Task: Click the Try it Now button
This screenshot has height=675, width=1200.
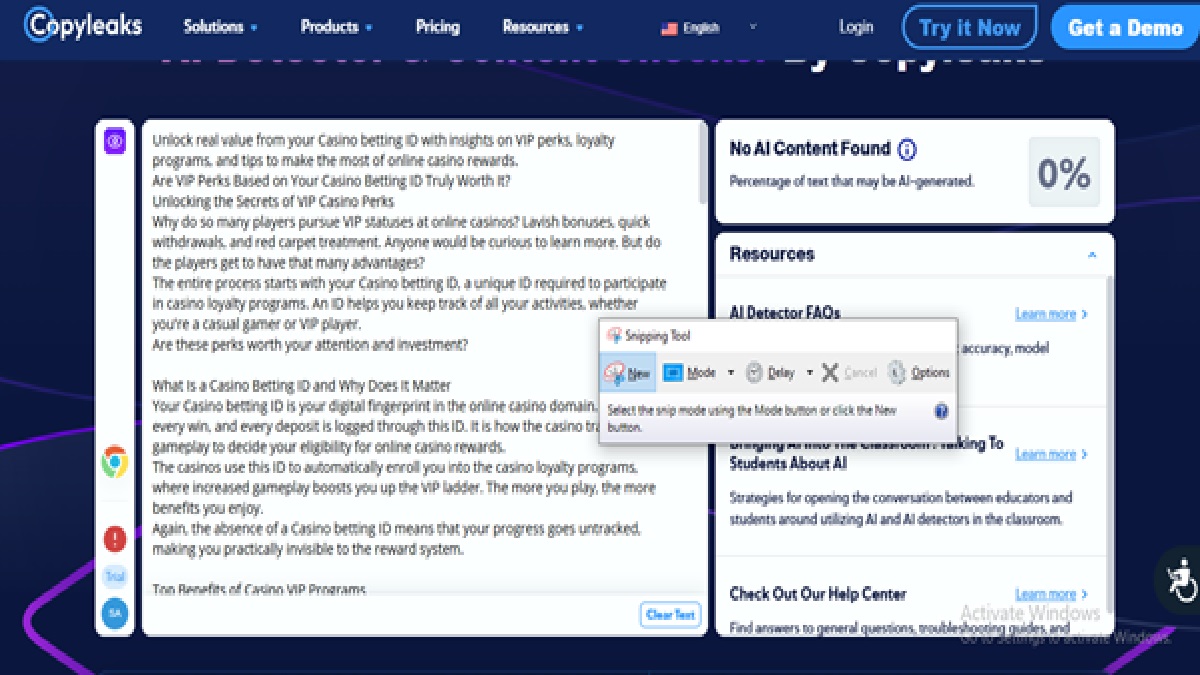Action: click(x=969, y=27)
